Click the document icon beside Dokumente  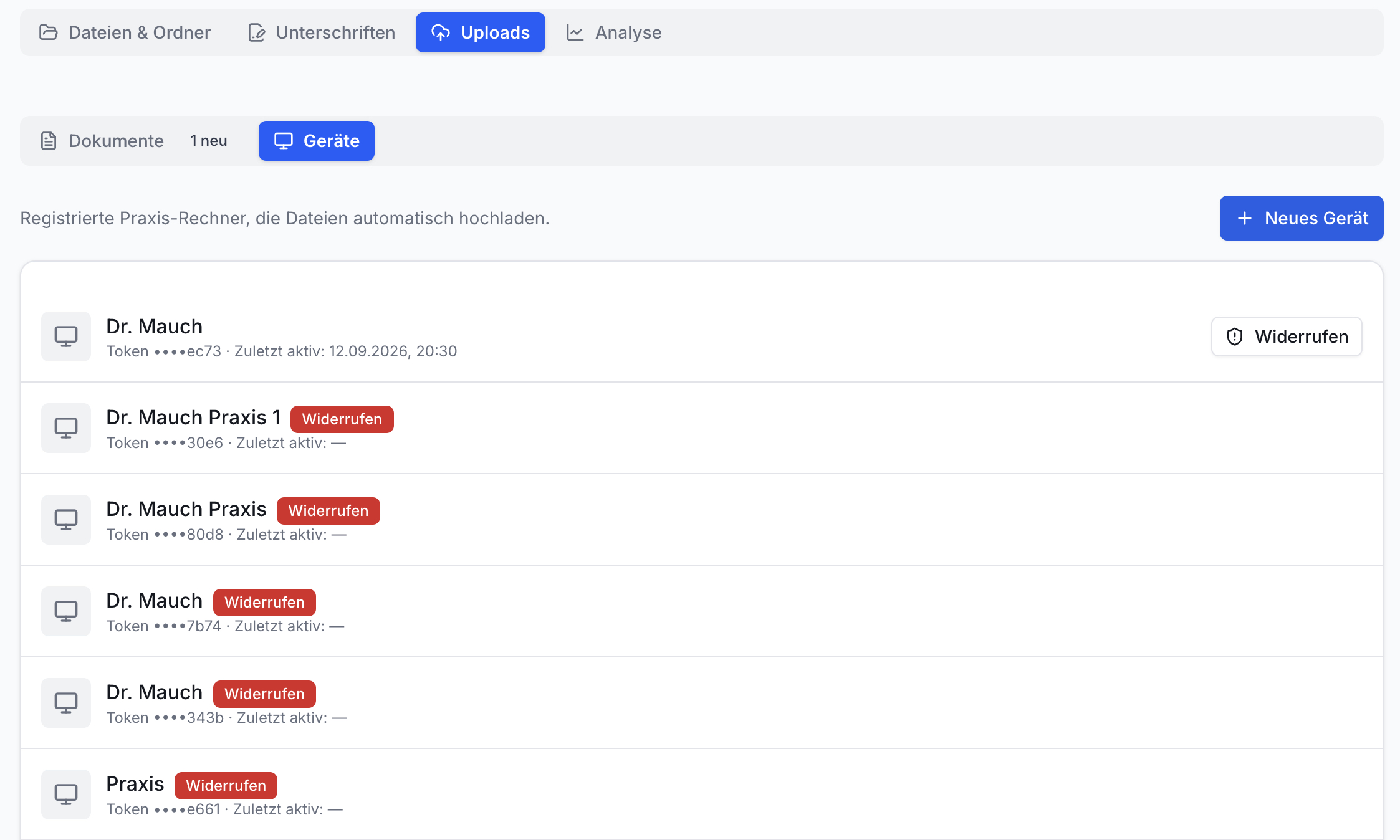point(49,141)
